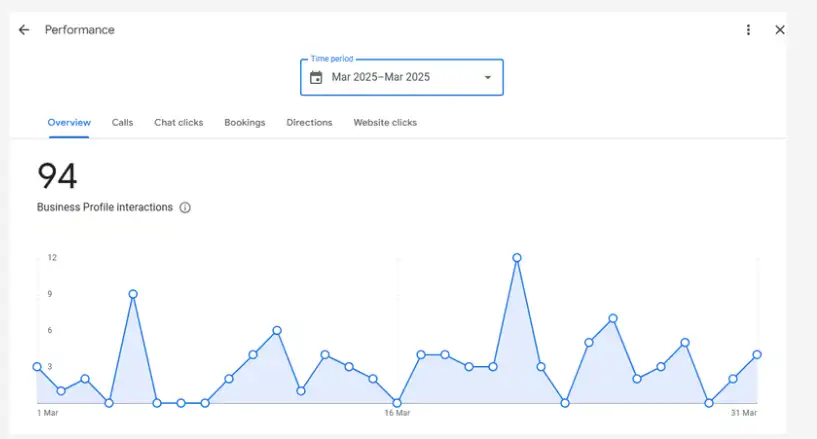The width and height of the screenshot is (817, 439).
Task: Open the Chat clicks tab
Action: click(178, 123)
